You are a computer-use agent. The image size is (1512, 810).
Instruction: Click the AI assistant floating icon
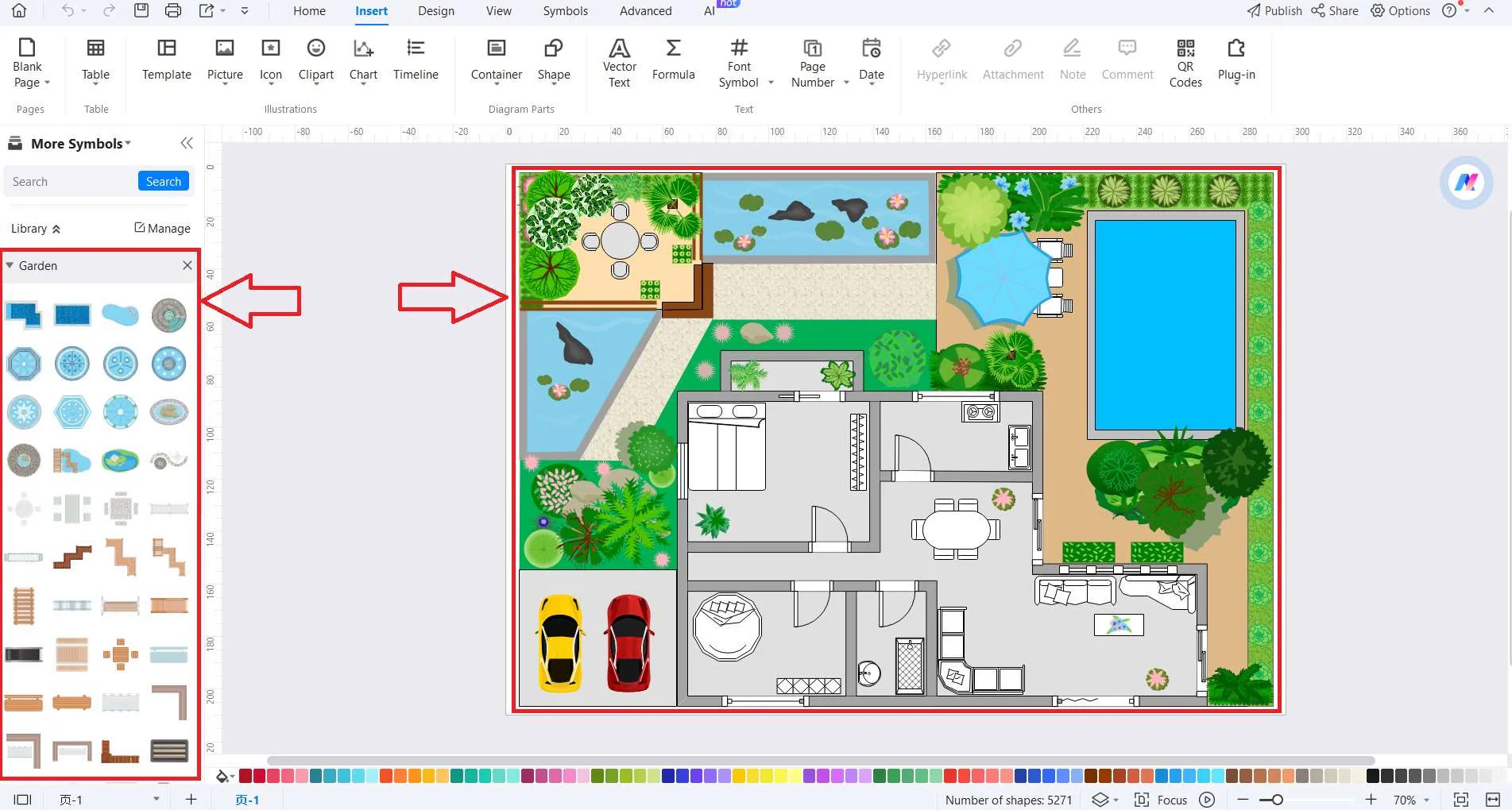1466,183
